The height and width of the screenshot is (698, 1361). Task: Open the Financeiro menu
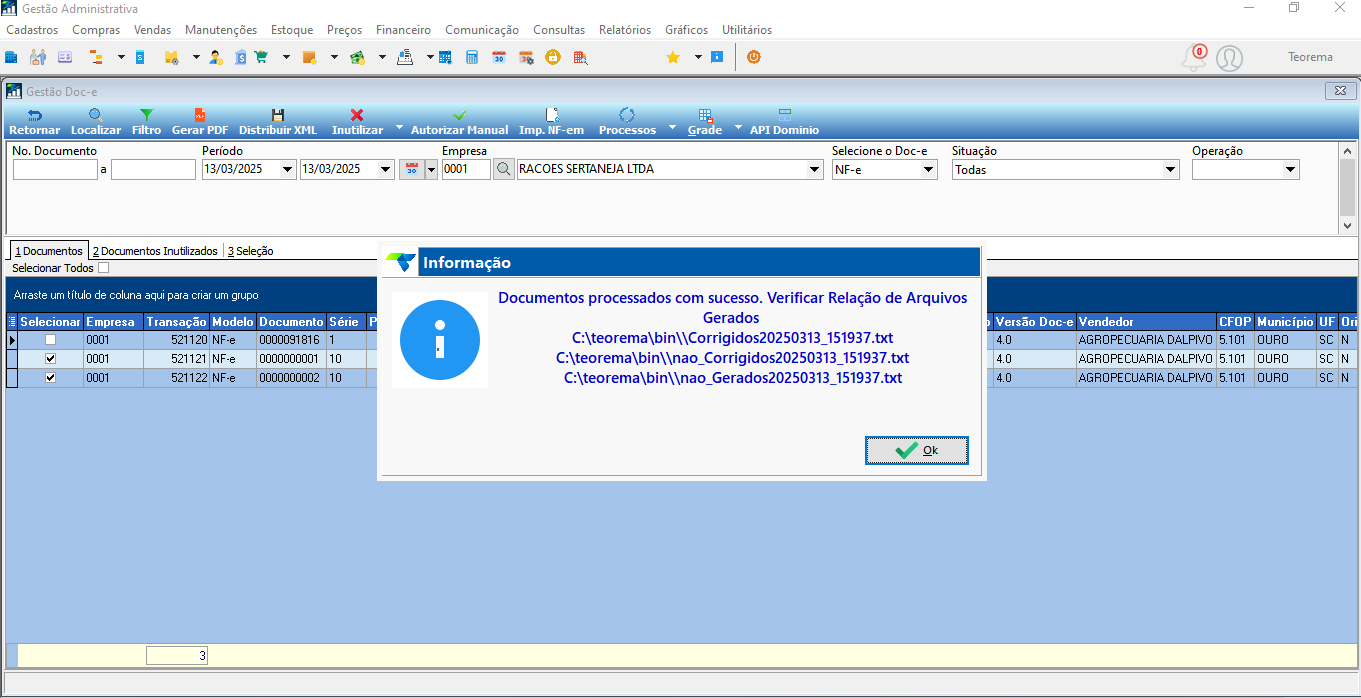(x=403, y=30)
